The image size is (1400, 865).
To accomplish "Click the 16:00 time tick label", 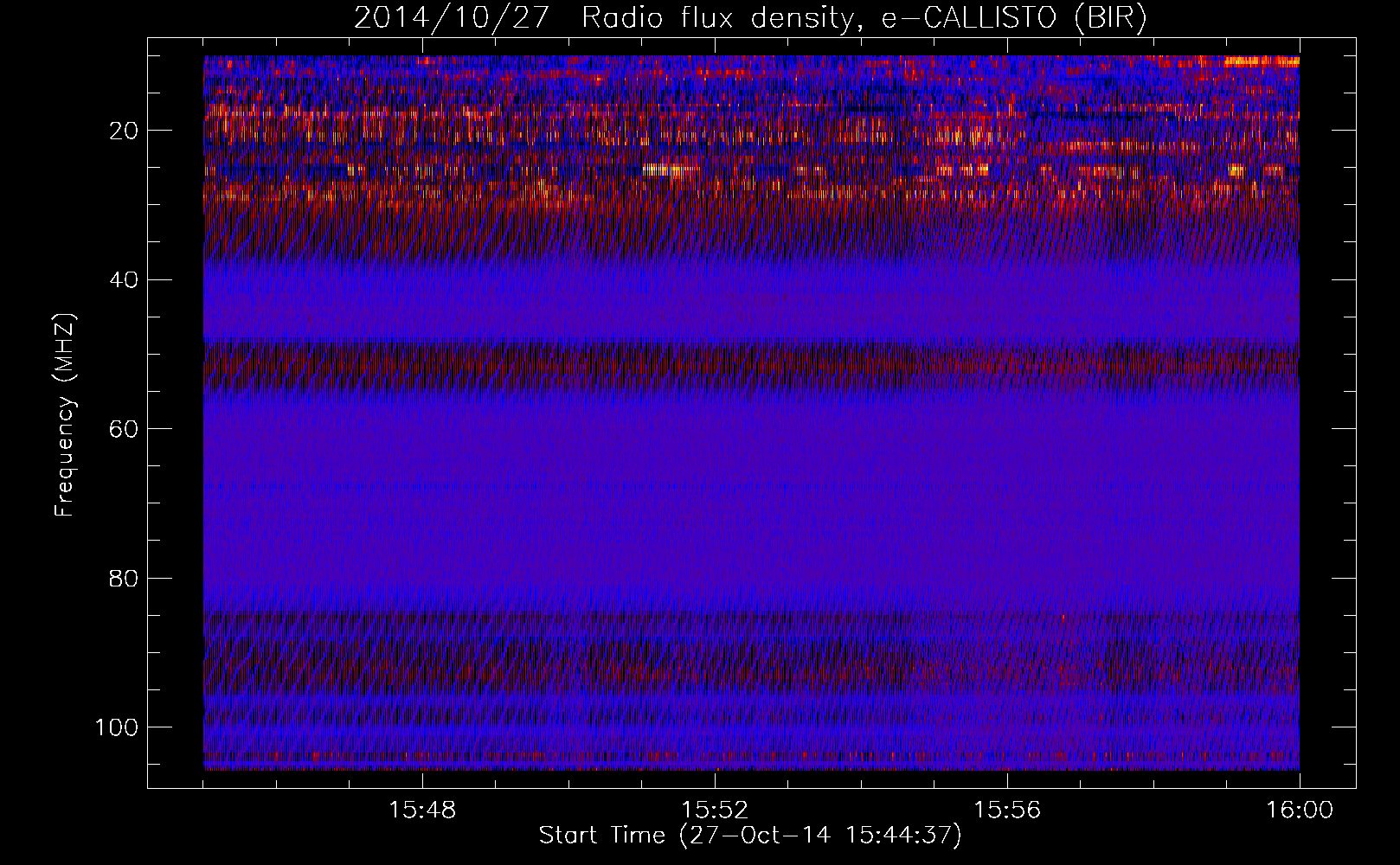I will (x=1300, y=811).
